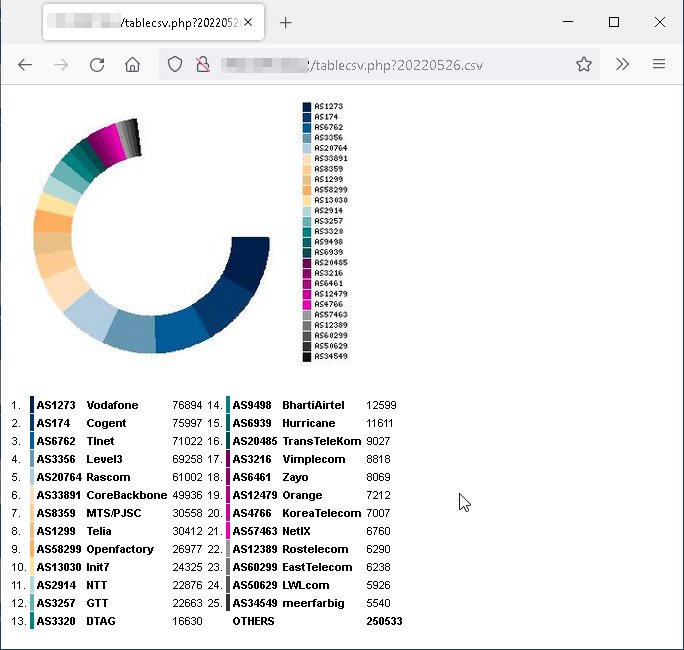Screen dimensions: 684x650
Task: Click the Rostelecom name cell
Action: (x=315, y=549)
